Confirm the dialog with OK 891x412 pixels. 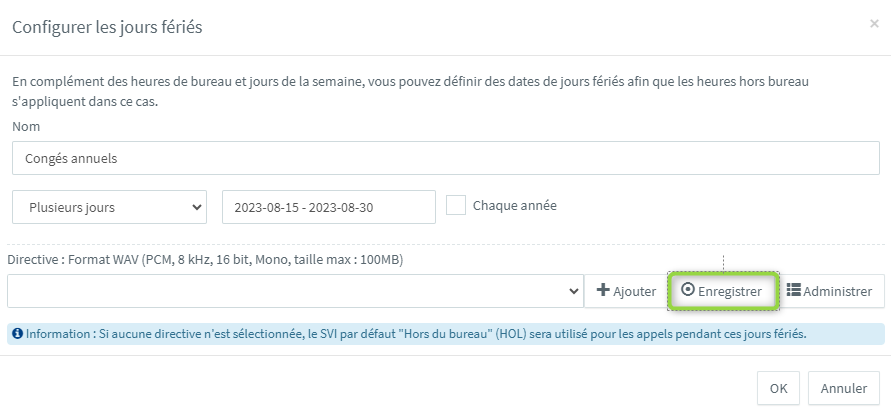point(777,388)
